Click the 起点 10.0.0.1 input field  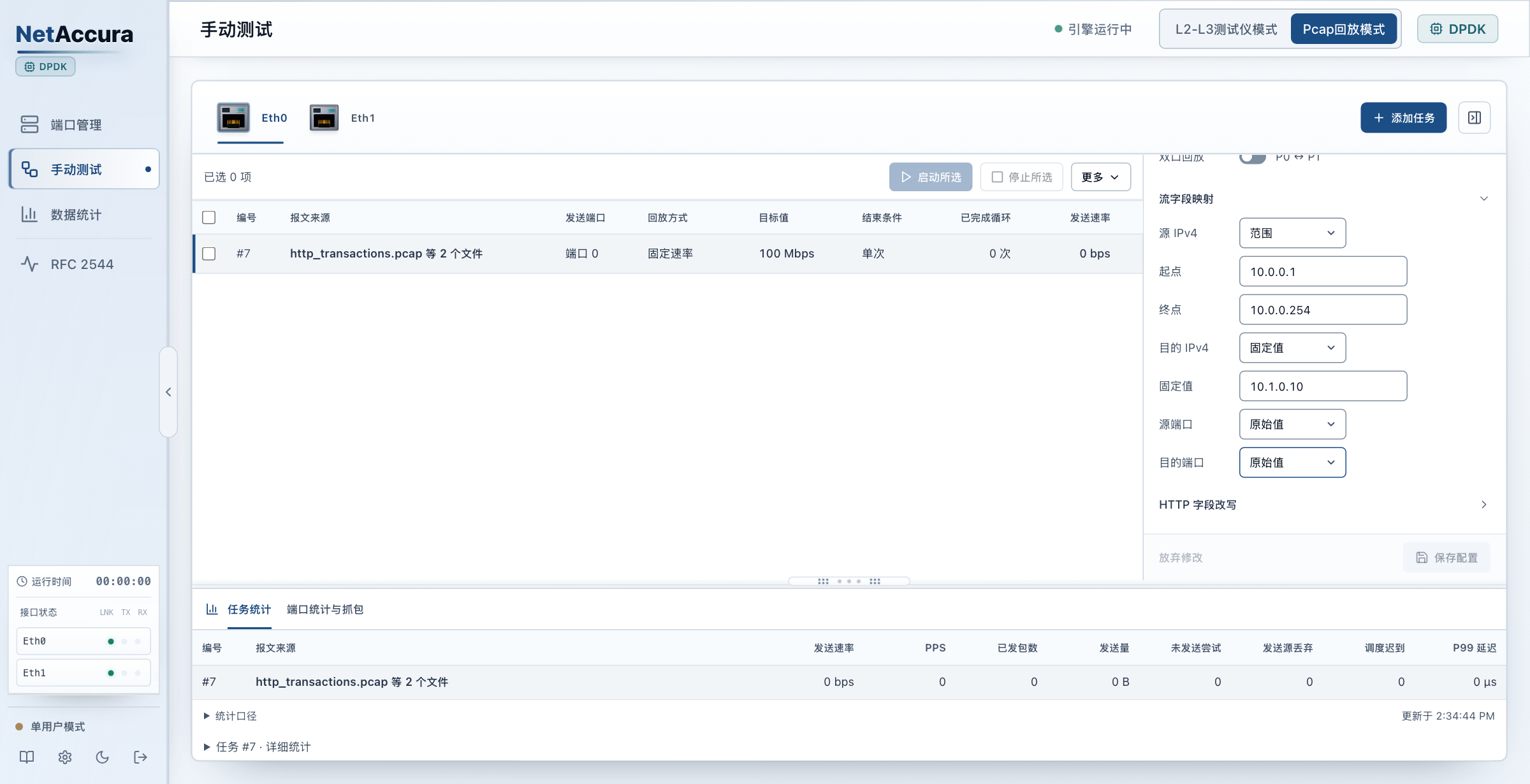click(x=1323, y=272)
